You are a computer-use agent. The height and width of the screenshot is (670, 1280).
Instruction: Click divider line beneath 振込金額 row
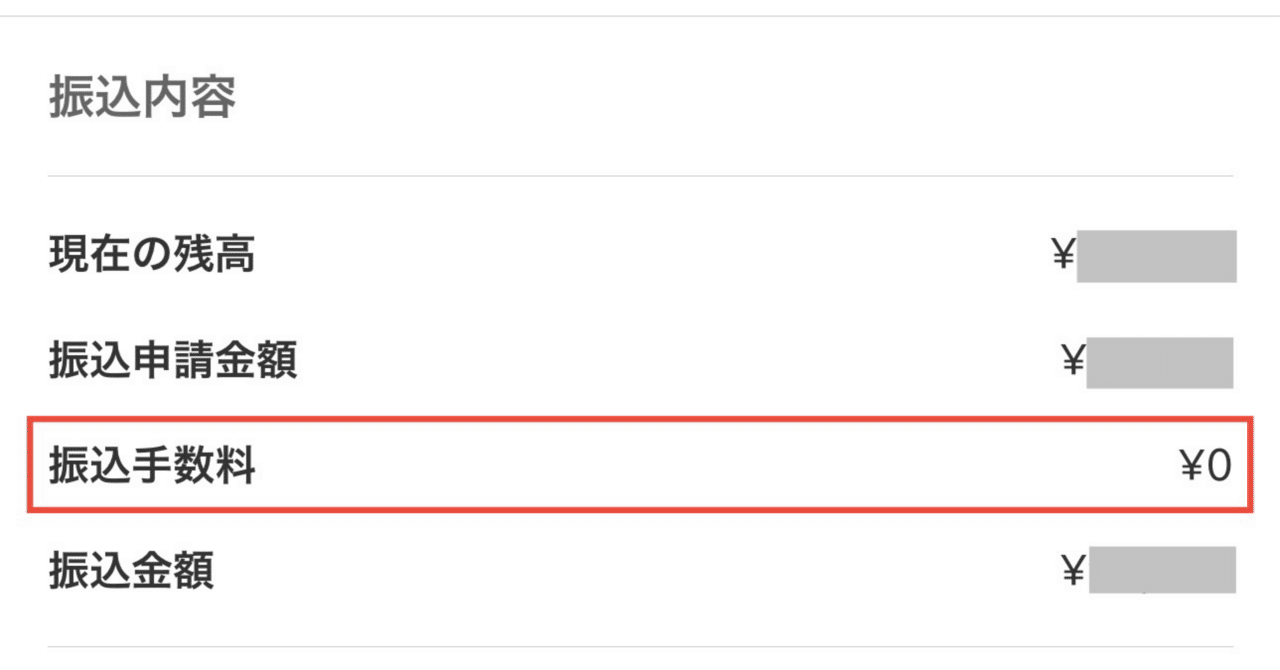tap(640, 647)
